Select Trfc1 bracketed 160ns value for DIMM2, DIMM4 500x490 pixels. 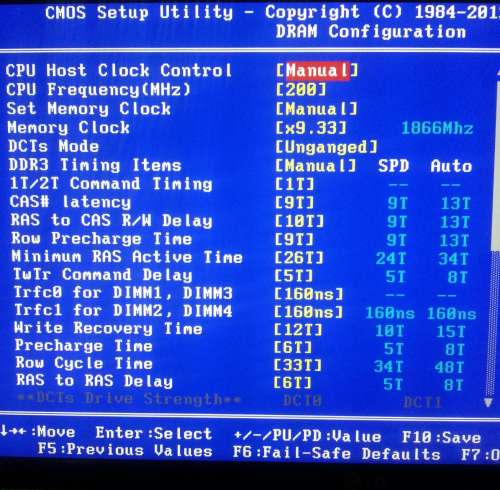click(x=308, y=312)
